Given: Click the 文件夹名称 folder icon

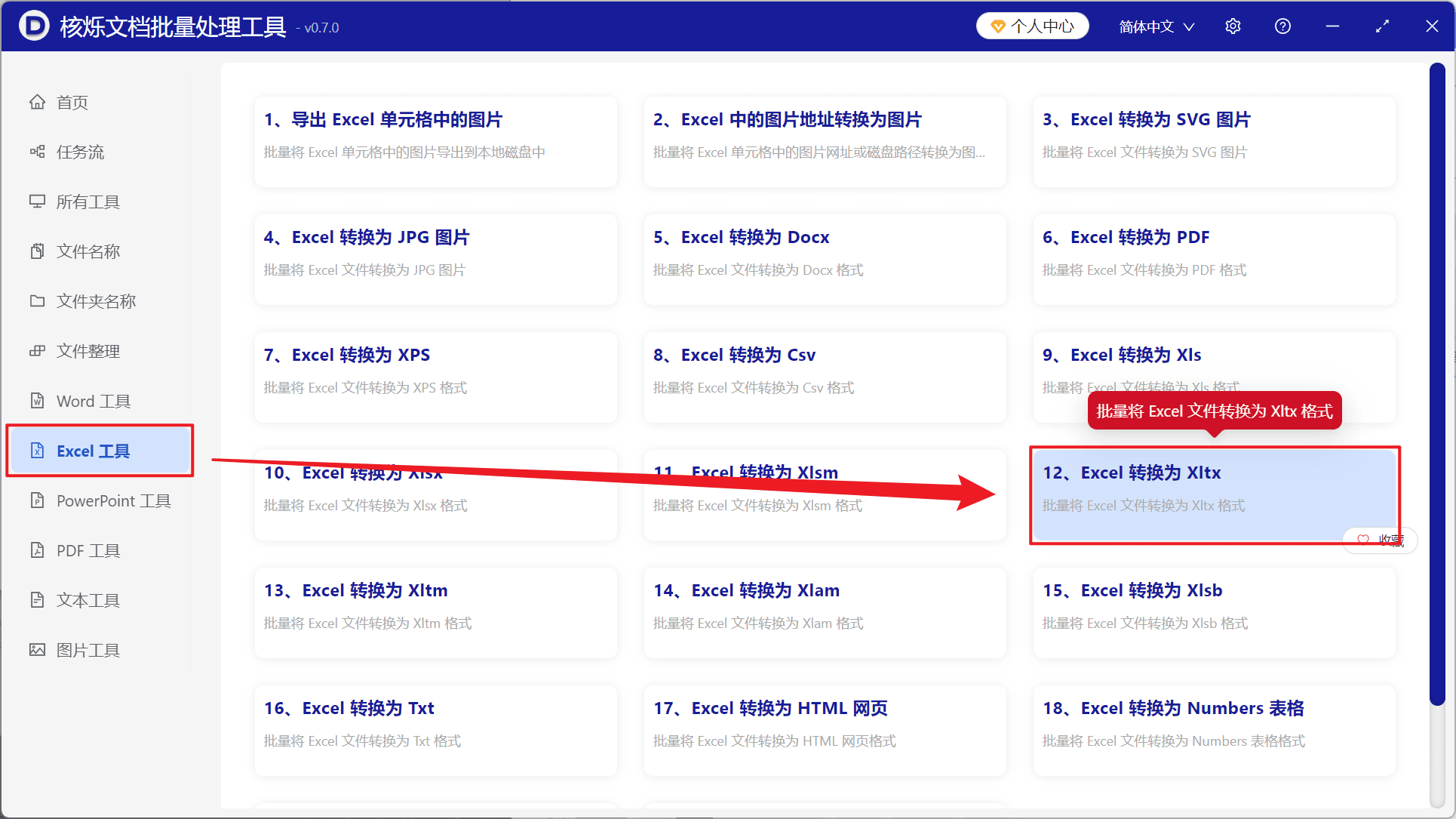Looking at the screenshot, I should click(x=37, y=301).
